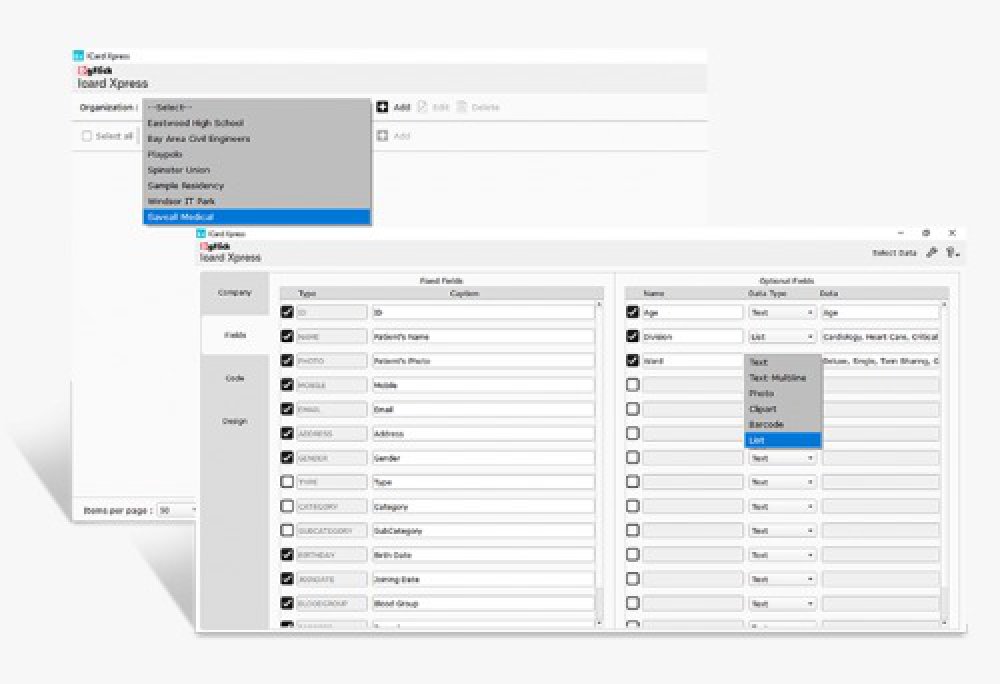Click the Blood Group caption field
Screen dimensions: 1000x684
483,603
